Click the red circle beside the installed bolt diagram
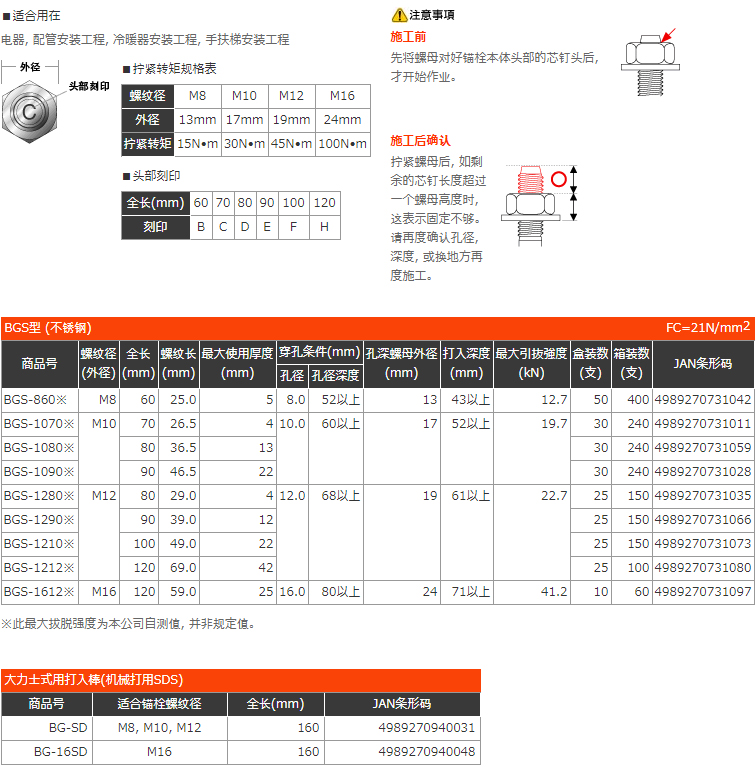The width and height of the screenshot is (756, 778). point(558,181)
